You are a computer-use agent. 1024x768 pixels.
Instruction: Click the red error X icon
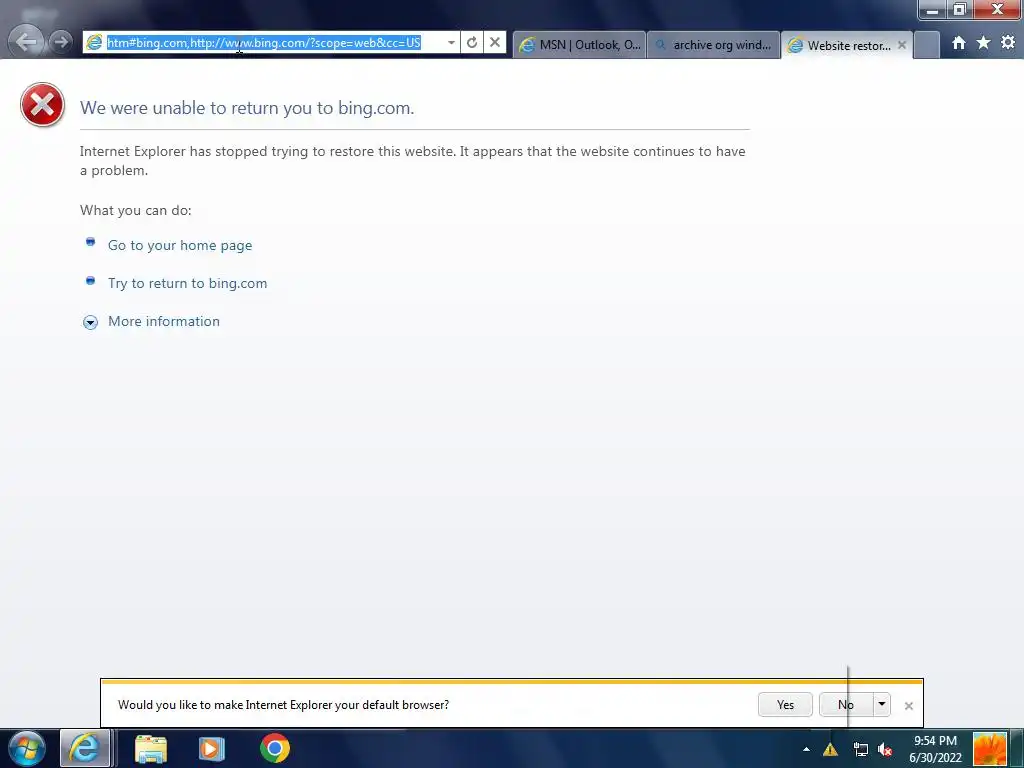[42, 104]
